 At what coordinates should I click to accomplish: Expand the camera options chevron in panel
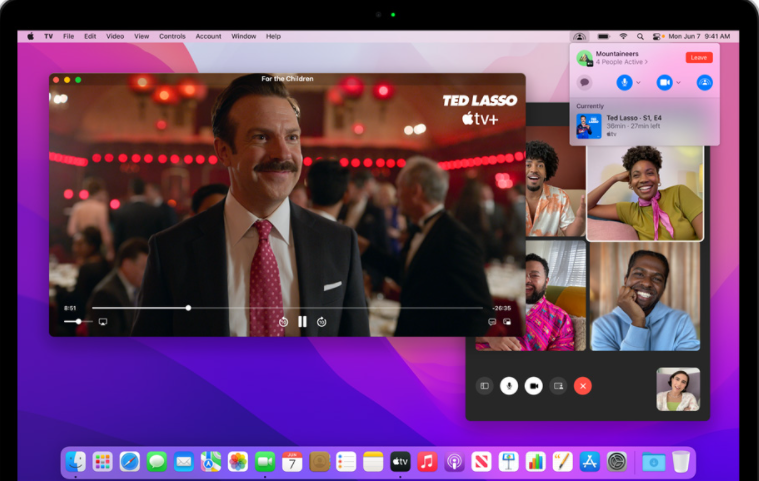(x=679, y=83)
